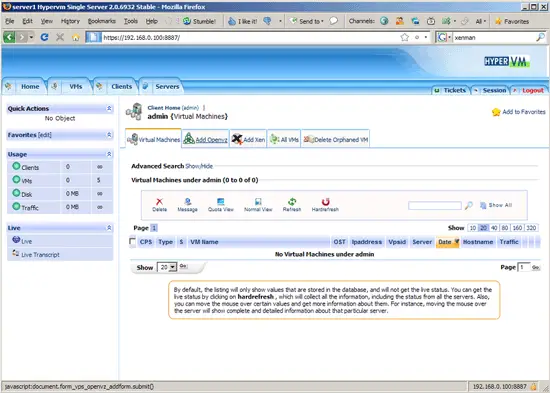
Task: Tick the select-all checkbox in table header
Action: (133, 241)
